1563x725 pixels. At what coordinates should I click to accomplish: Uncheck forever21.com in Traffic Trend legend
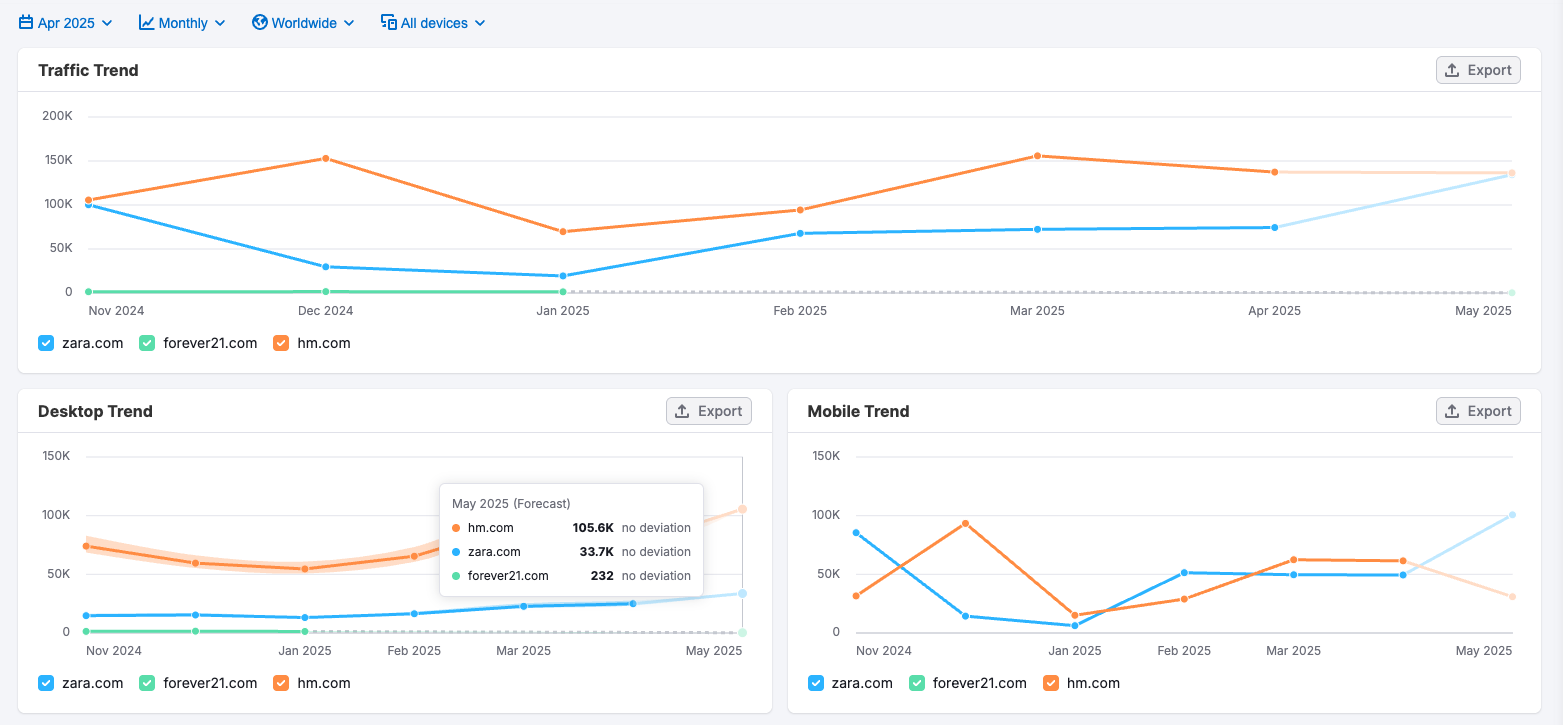point(147,343)
